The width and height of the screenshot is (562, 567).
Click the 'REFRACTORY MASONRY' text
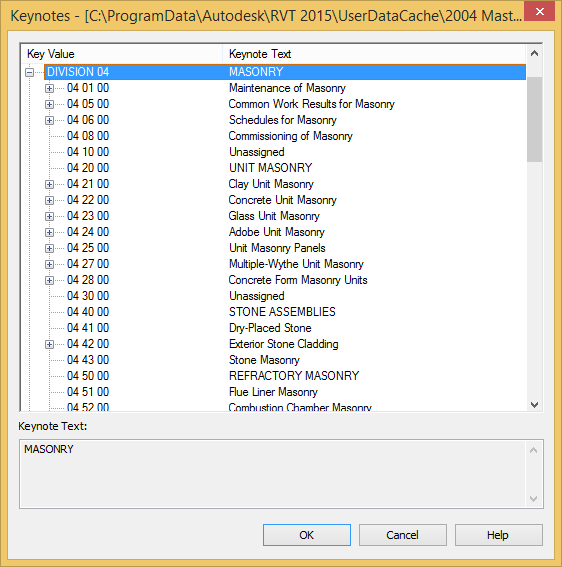(294, 376)
